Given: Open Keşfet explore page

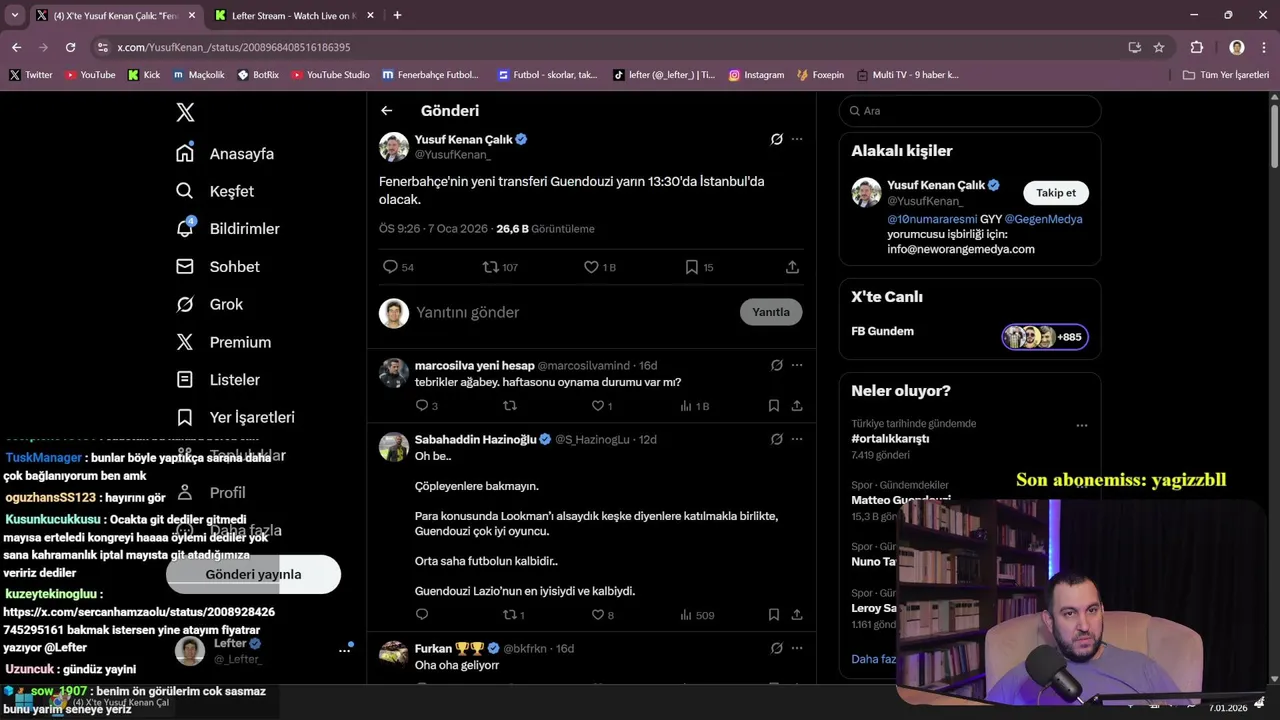Looking at the screenshot, I should pyautogui.click(x=215, y=191).
